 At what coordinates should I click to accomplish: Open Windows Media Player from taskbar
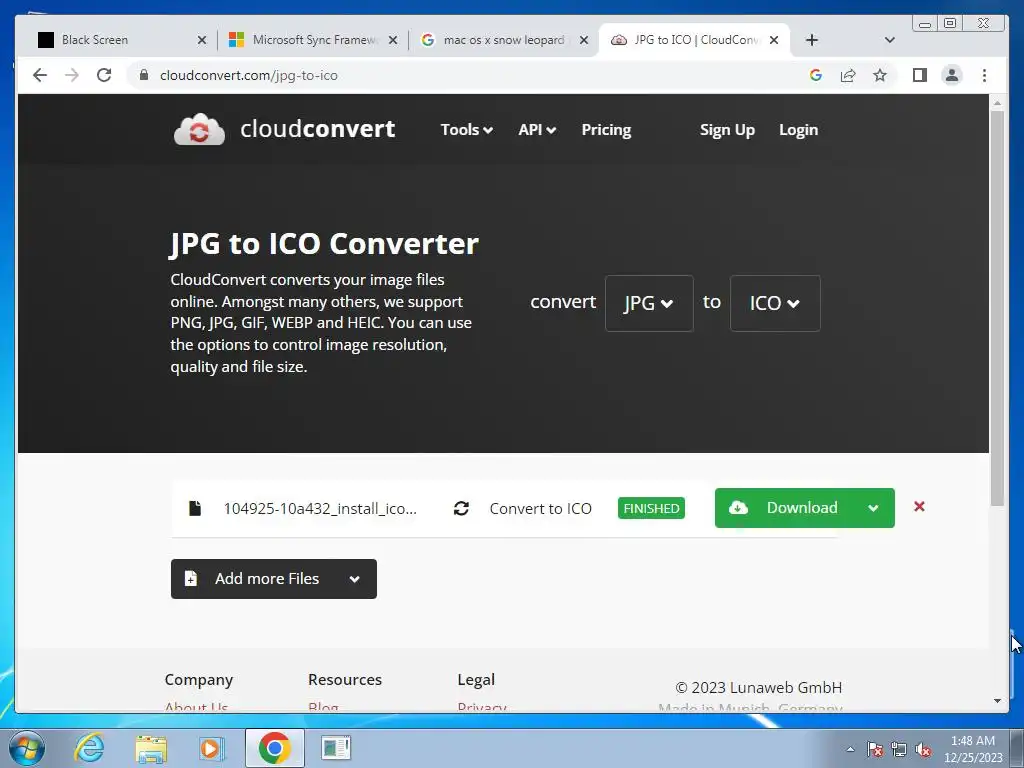click(x=212, y=748)
